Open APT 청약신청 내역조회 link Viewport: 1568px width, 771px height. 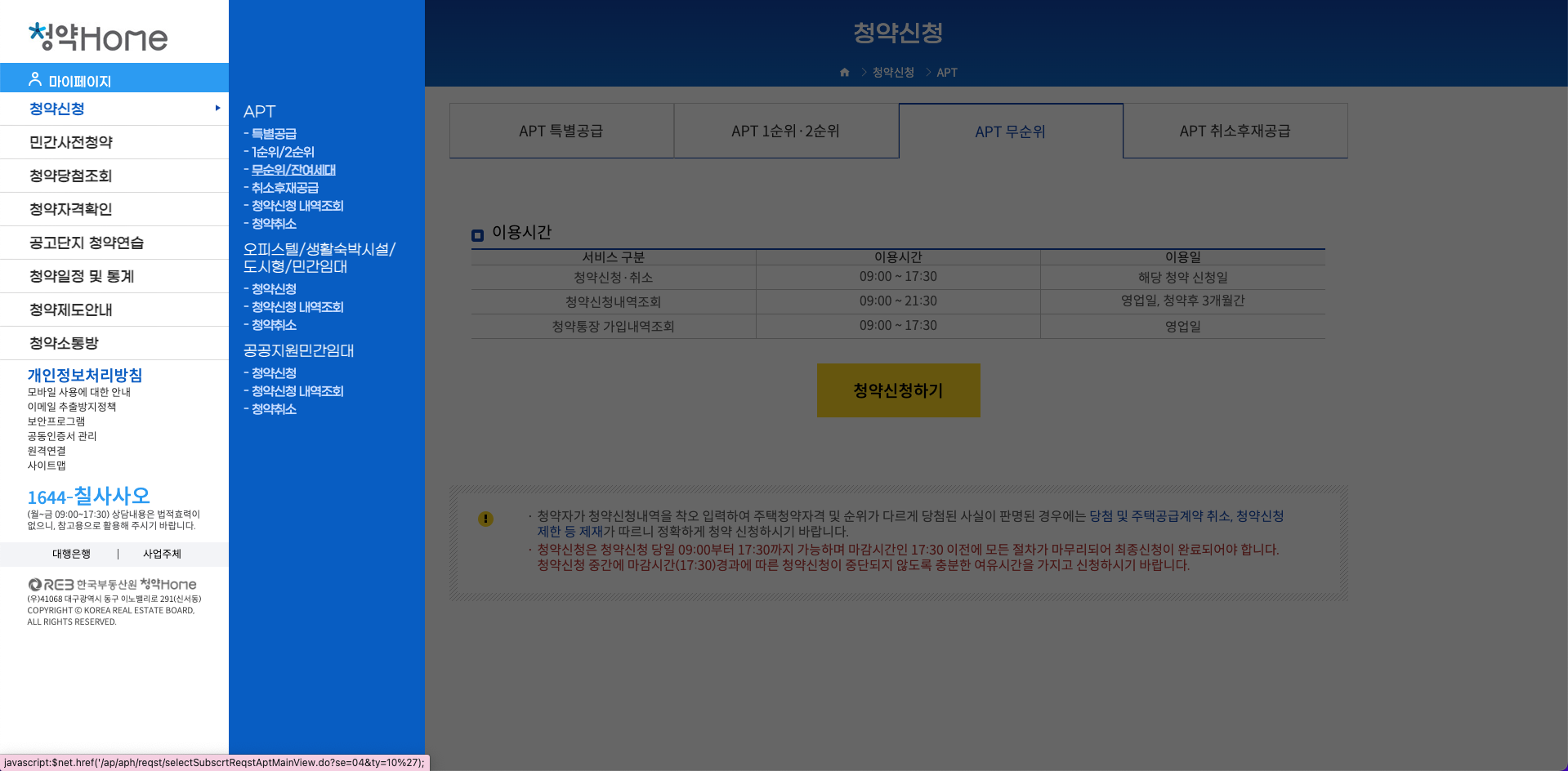[297, 206]
